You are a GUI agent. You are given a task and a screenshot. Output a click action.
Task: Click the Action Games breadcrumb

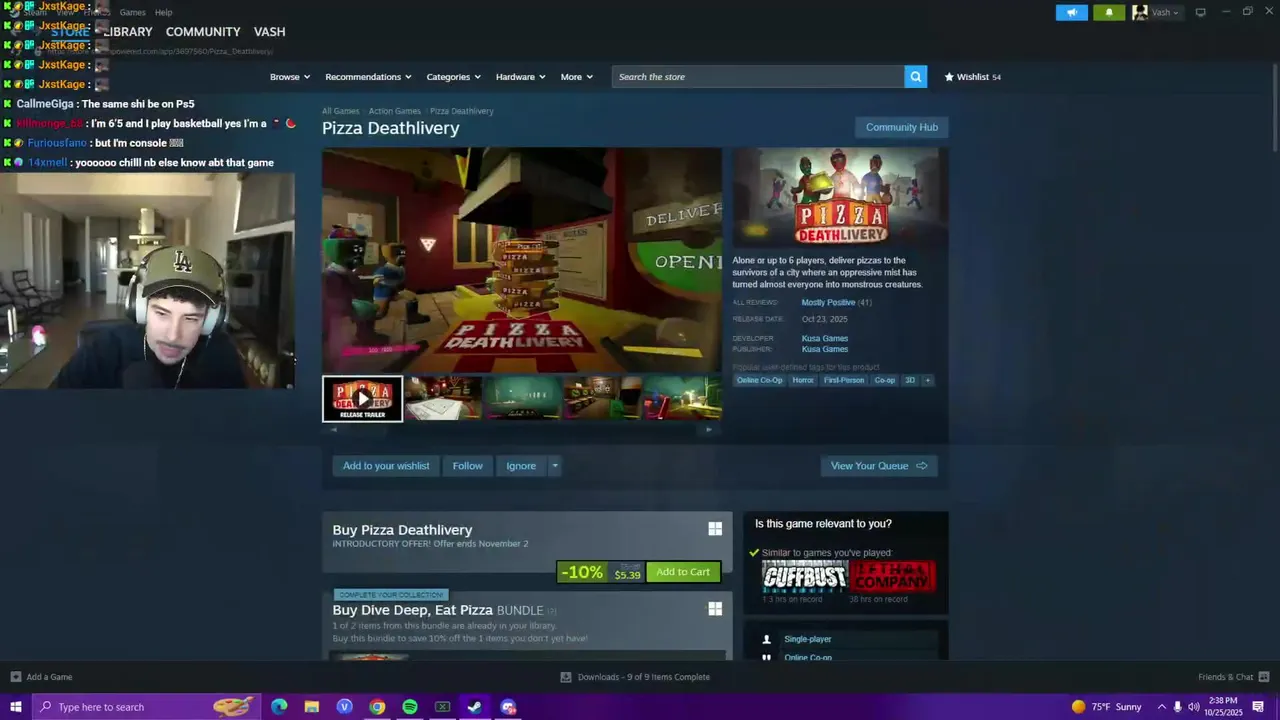pyautogui.click(x=394, y=111)
